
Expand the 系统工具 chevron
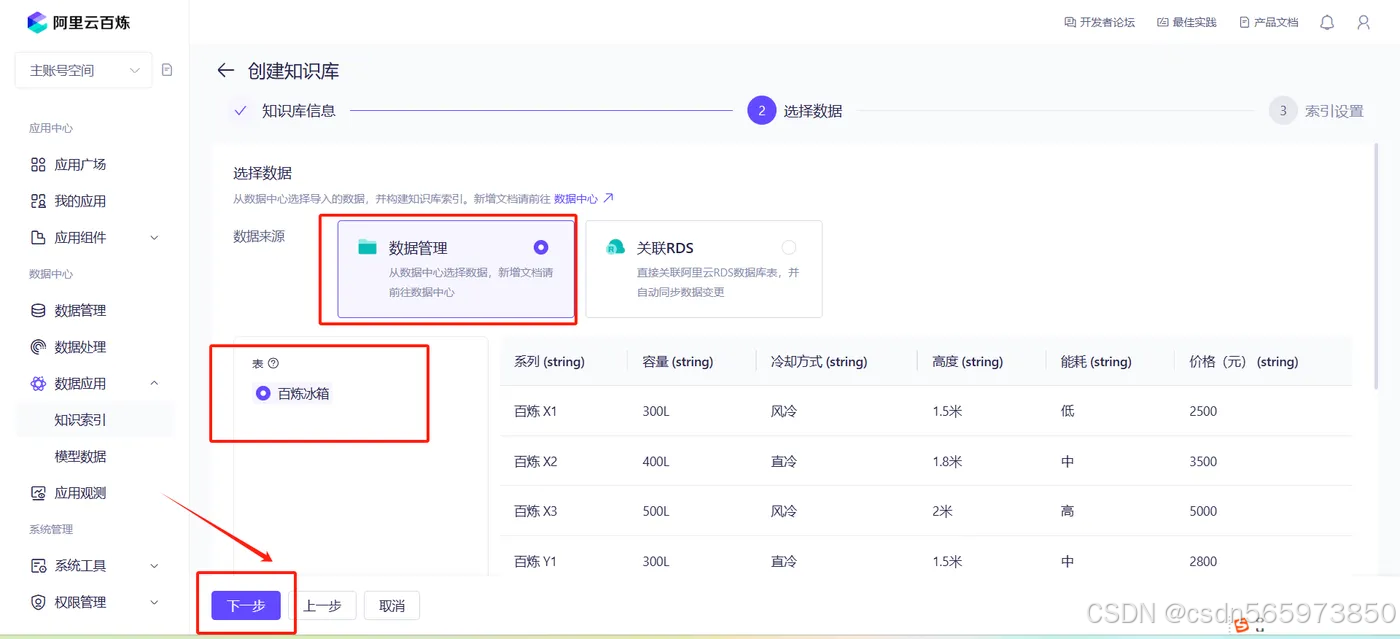tap(154, 566)
